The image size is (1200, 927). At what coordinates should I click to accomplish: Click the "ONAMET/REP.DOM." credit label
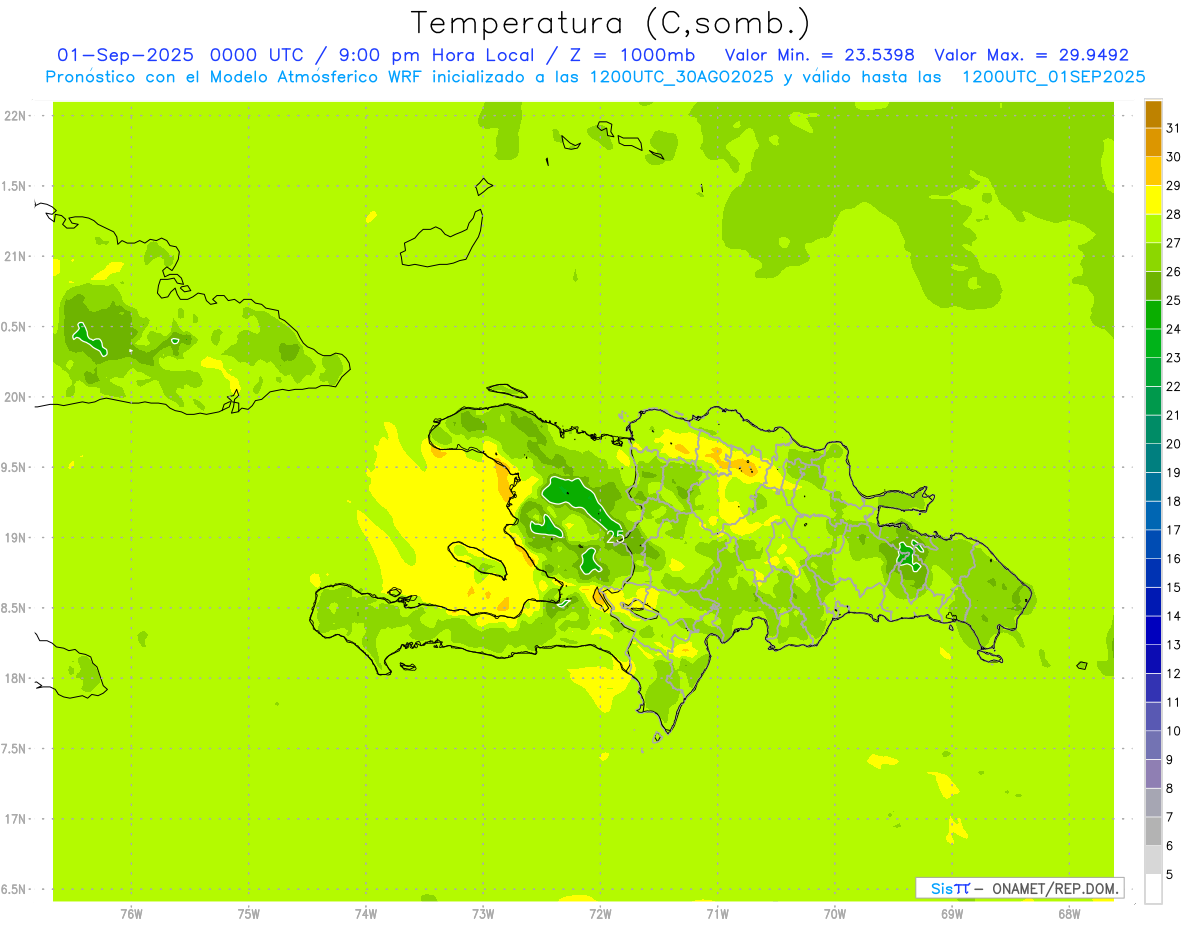(x=1053, y=888)
